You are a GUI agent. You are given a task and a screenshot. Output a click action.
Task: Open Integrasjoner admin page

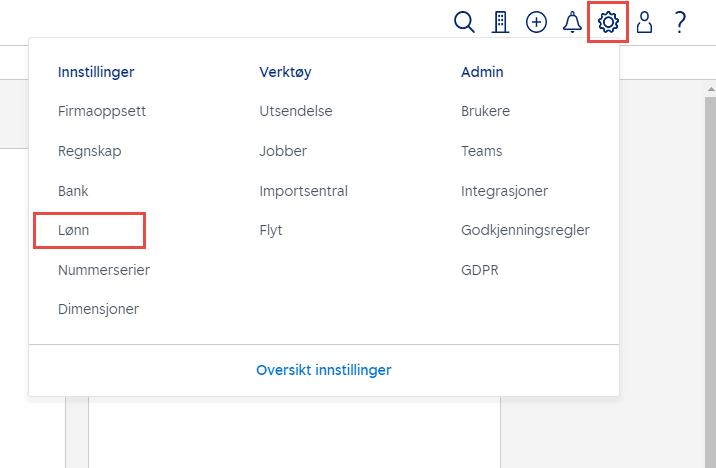(x=504, y=190)
